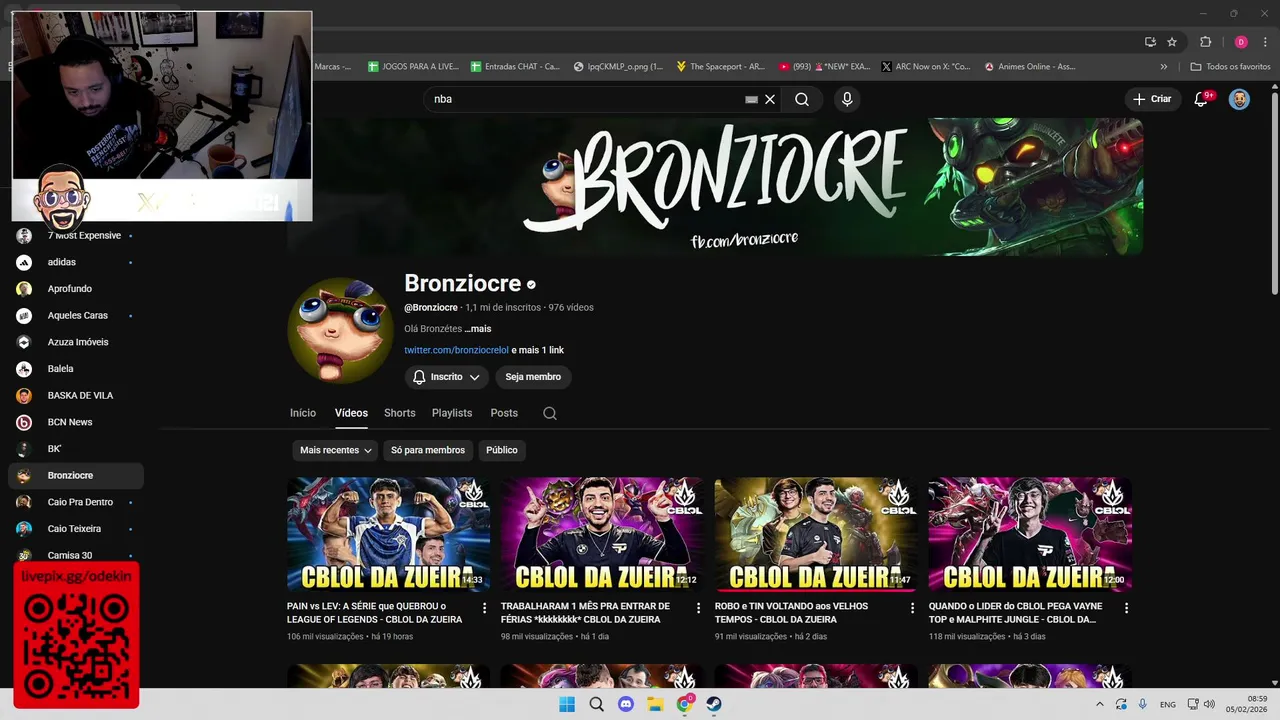The height and width of the screenshot is (720, 1280).
Task: Open the Balela subscription in sidebar
Action: 76,369
